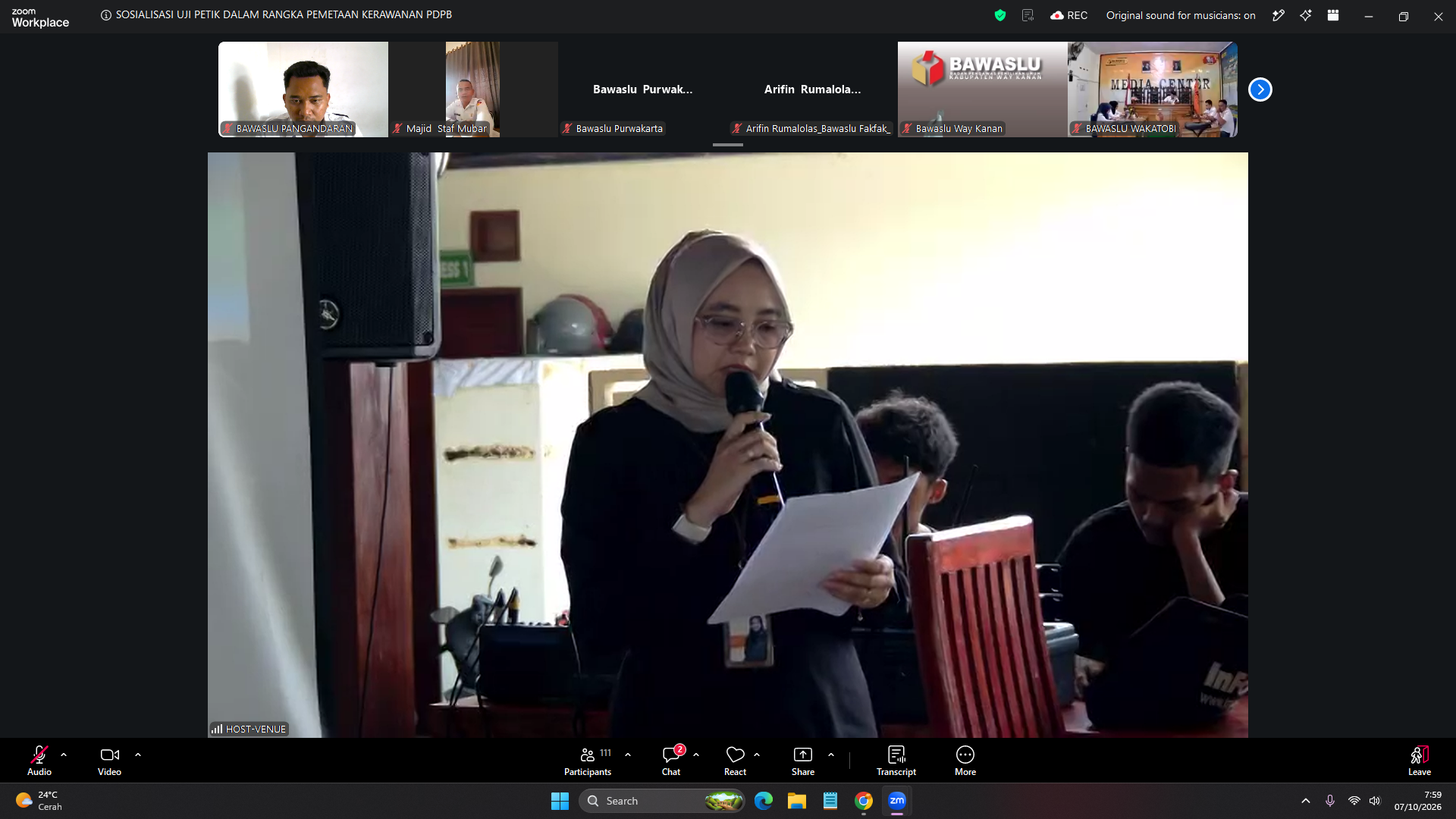Select Arifin Rumalolas_Bawaslu Fakfak participant tile
Viewport: 1456px width, 819px height.
[x=813, y=89]
